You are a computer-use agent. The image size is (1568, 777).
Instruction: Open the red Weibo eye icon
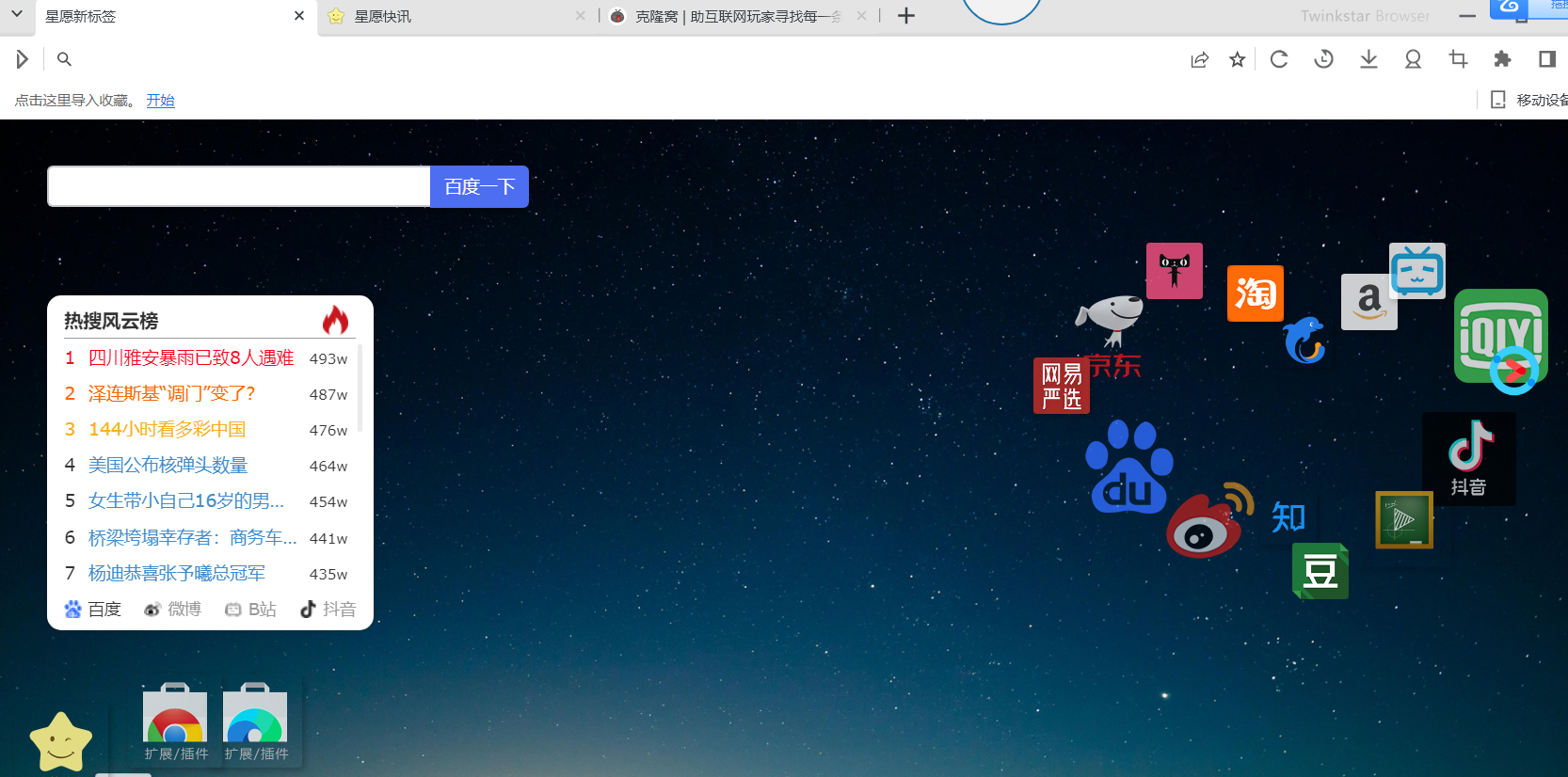[1209, 521]
